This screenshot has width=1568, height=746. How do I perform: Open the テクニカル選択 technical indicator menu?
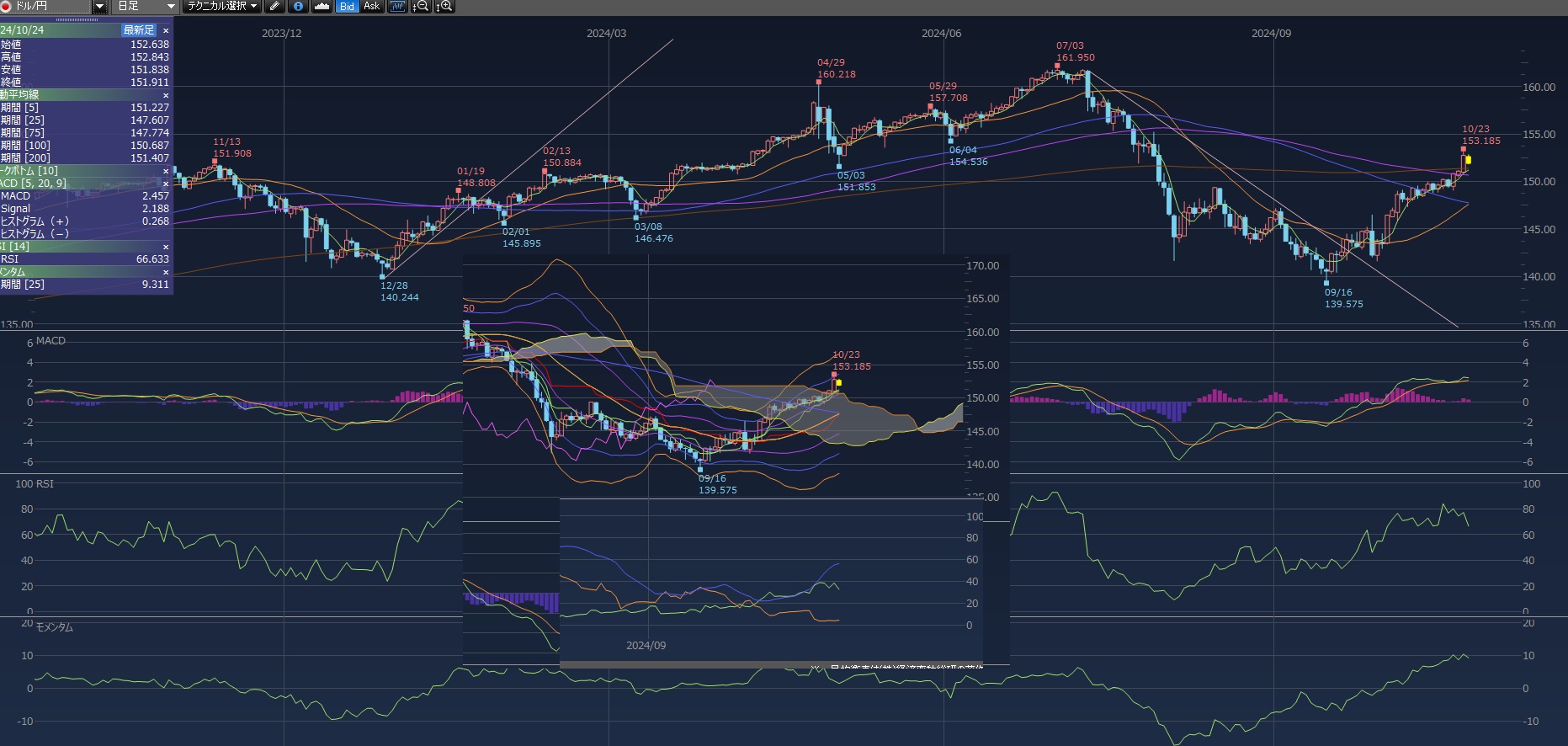222,6
